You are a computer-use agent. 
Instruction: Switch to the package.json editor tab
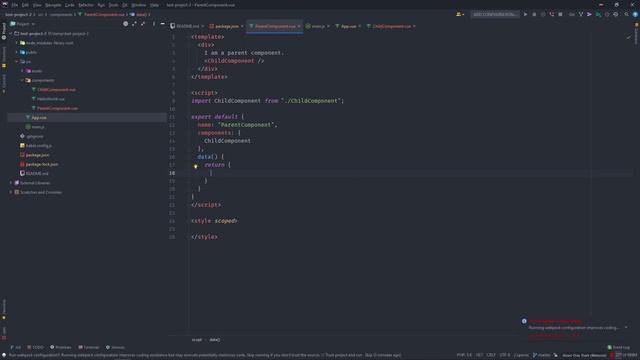pyautogui.click(x=227, y=26)
